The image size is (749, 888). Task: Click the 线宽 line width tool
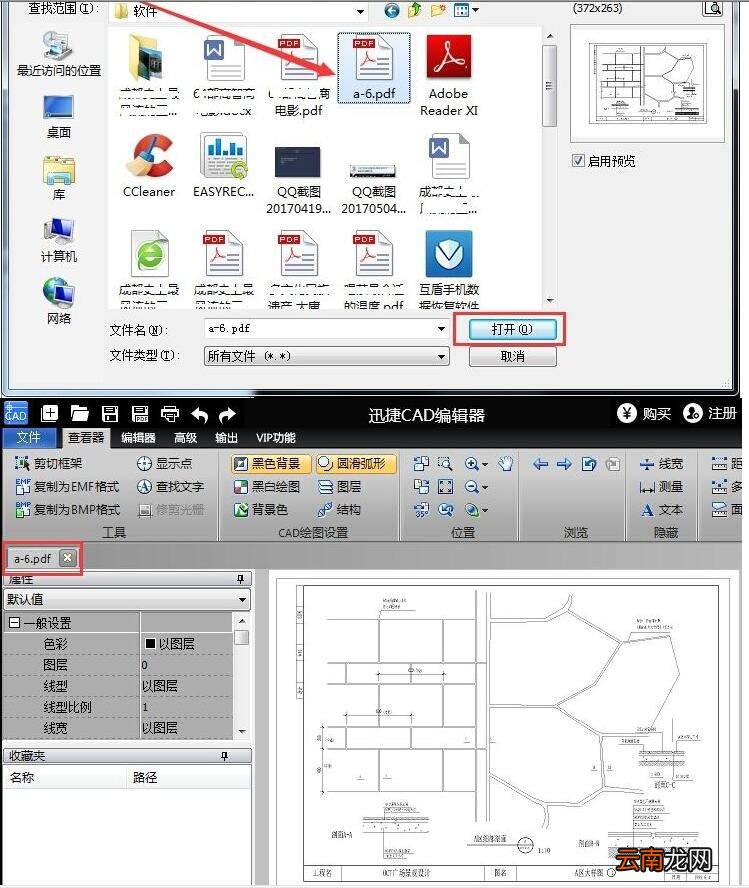pos(661,464)
